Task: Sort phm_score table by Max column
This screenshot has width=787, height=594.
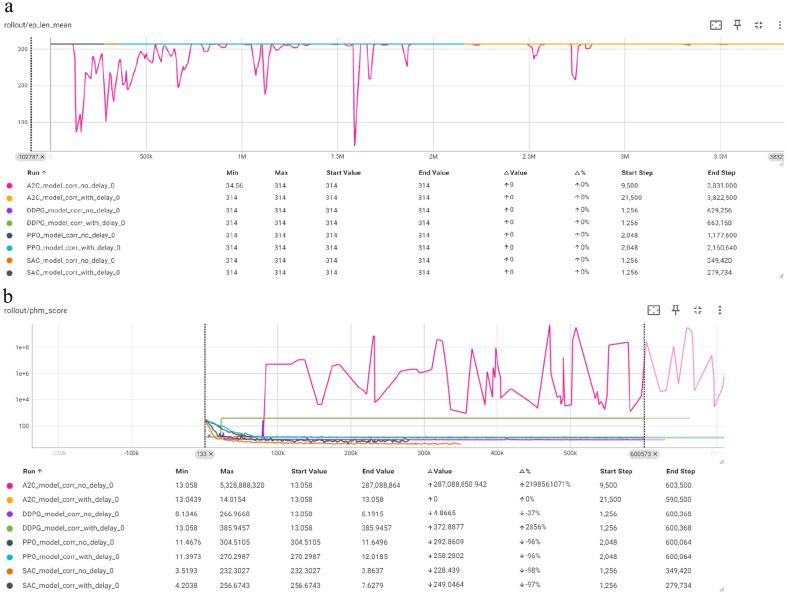Action: point(227,471)
